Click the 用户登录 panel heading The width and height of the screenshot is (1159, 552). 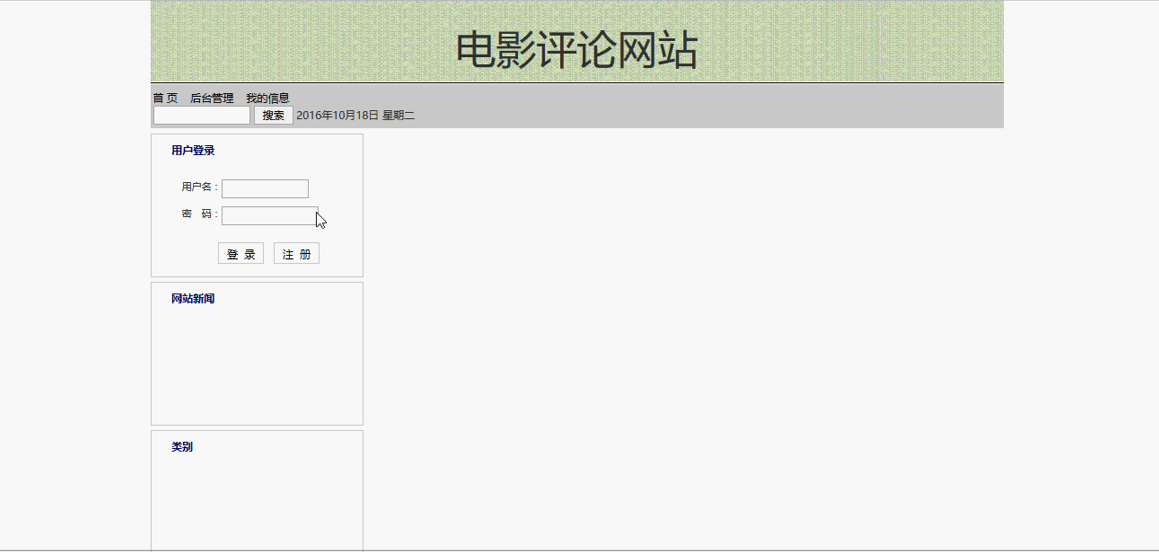(x=193, y=150)
